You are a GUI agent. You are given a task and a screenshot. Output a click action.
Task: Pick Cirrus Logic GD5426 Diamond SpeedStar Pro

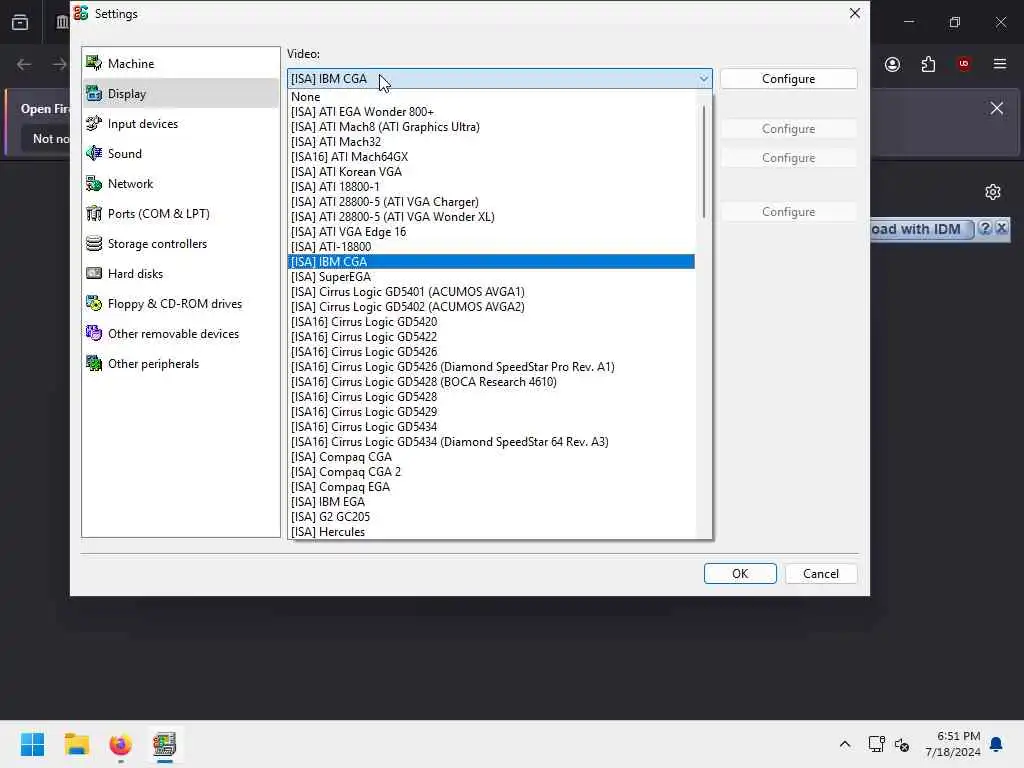click(x=491, y=367)
